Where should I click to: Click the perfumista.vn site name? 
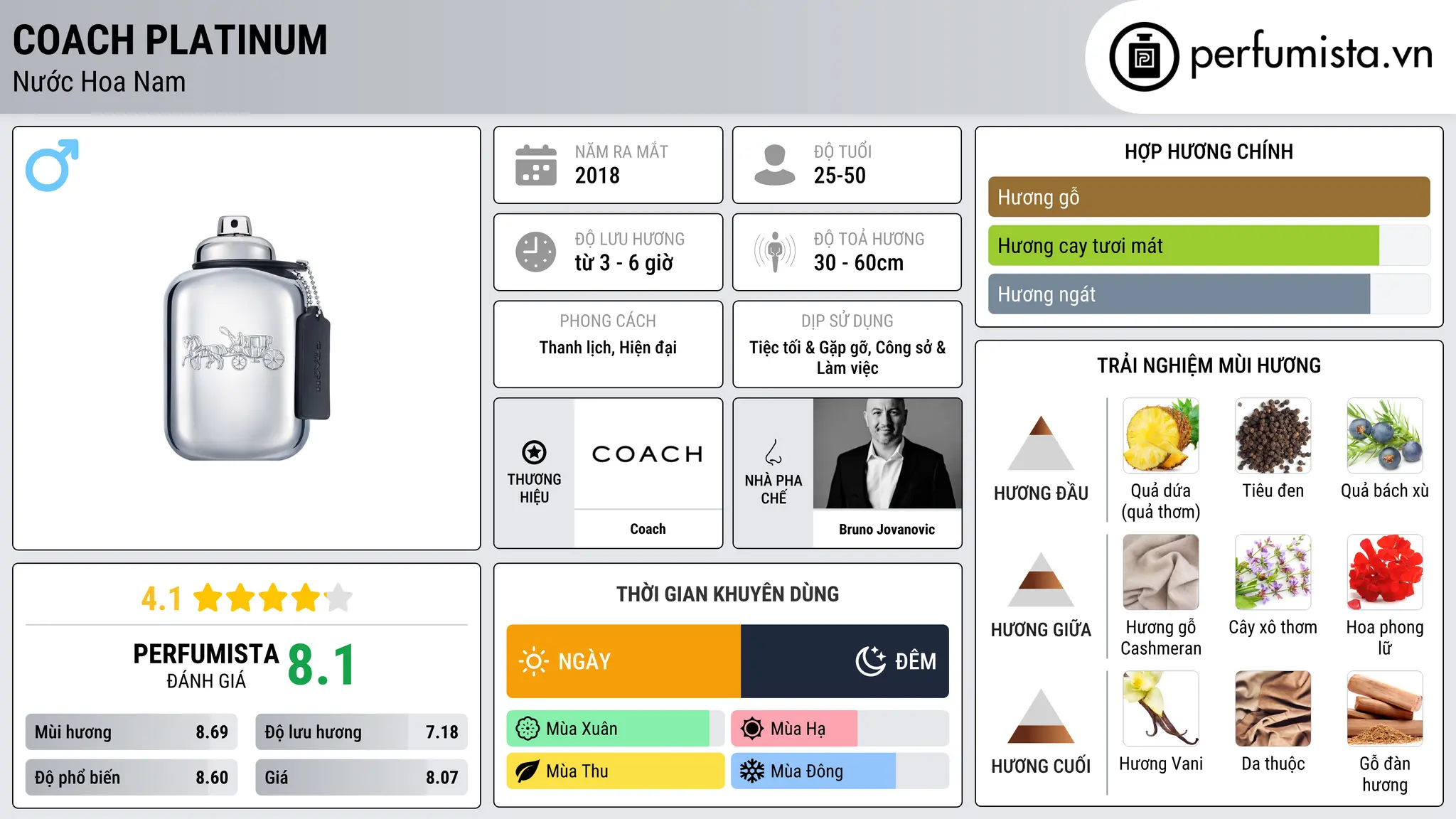[x=1311, y=54]
